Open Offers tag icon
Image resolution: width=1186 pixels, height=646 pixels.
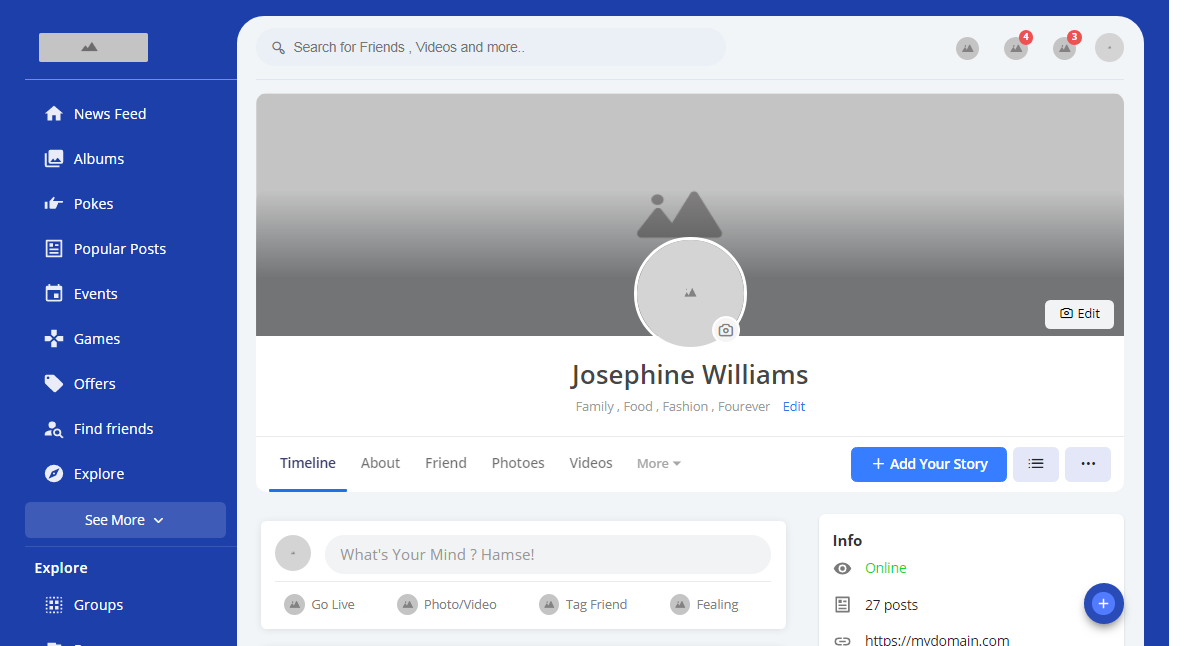pyautogui.click(x=54, y=384)
